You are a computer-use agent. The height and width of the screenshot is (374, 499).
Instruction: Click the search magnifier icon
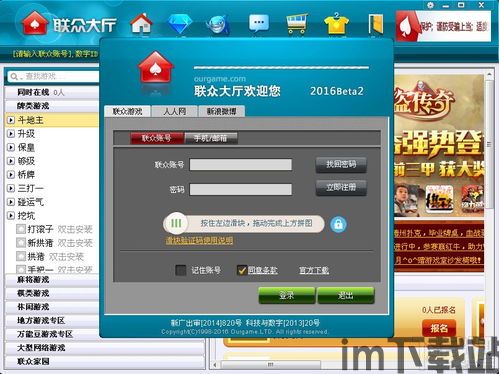(x=14, y=77)
